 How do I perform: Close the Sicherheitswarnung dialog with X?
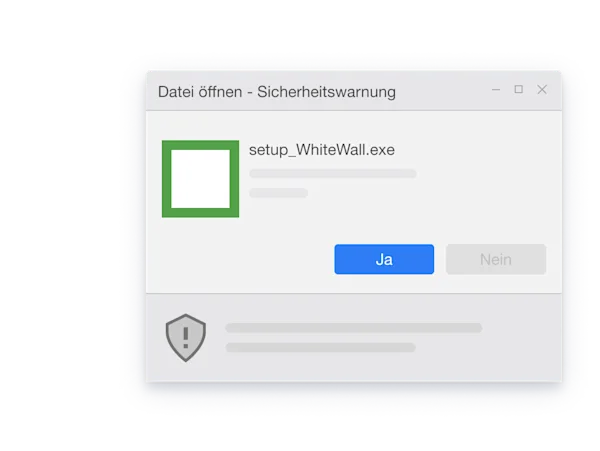tap(542, 90)
